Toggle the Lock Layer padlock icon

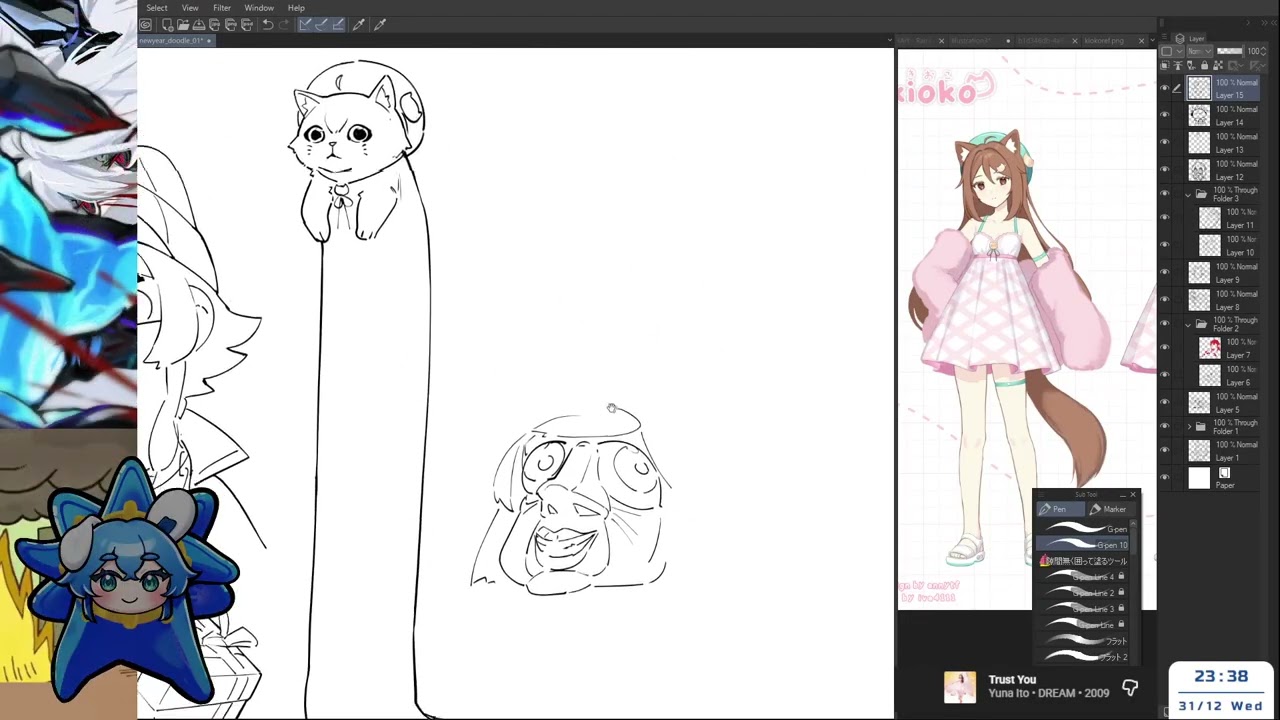1204,65
